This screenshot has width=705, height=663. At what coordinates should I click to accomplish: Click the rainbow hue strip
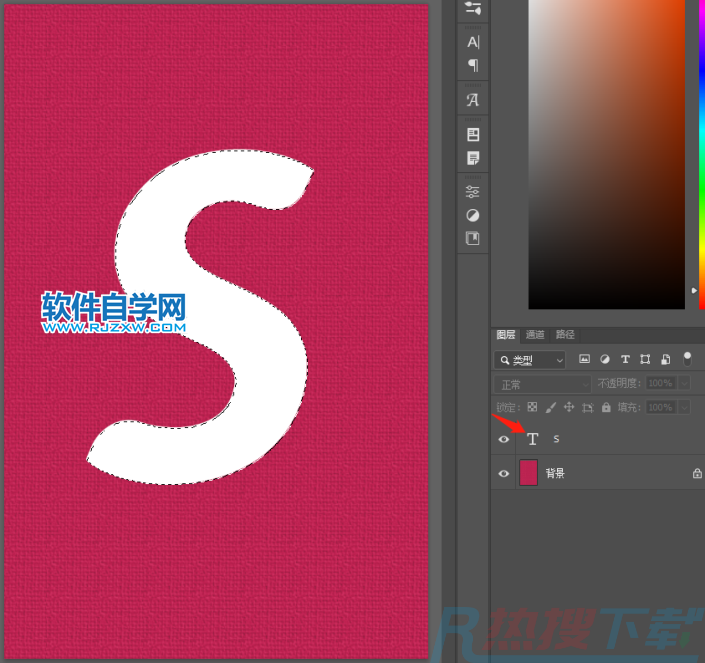(701, 154)
